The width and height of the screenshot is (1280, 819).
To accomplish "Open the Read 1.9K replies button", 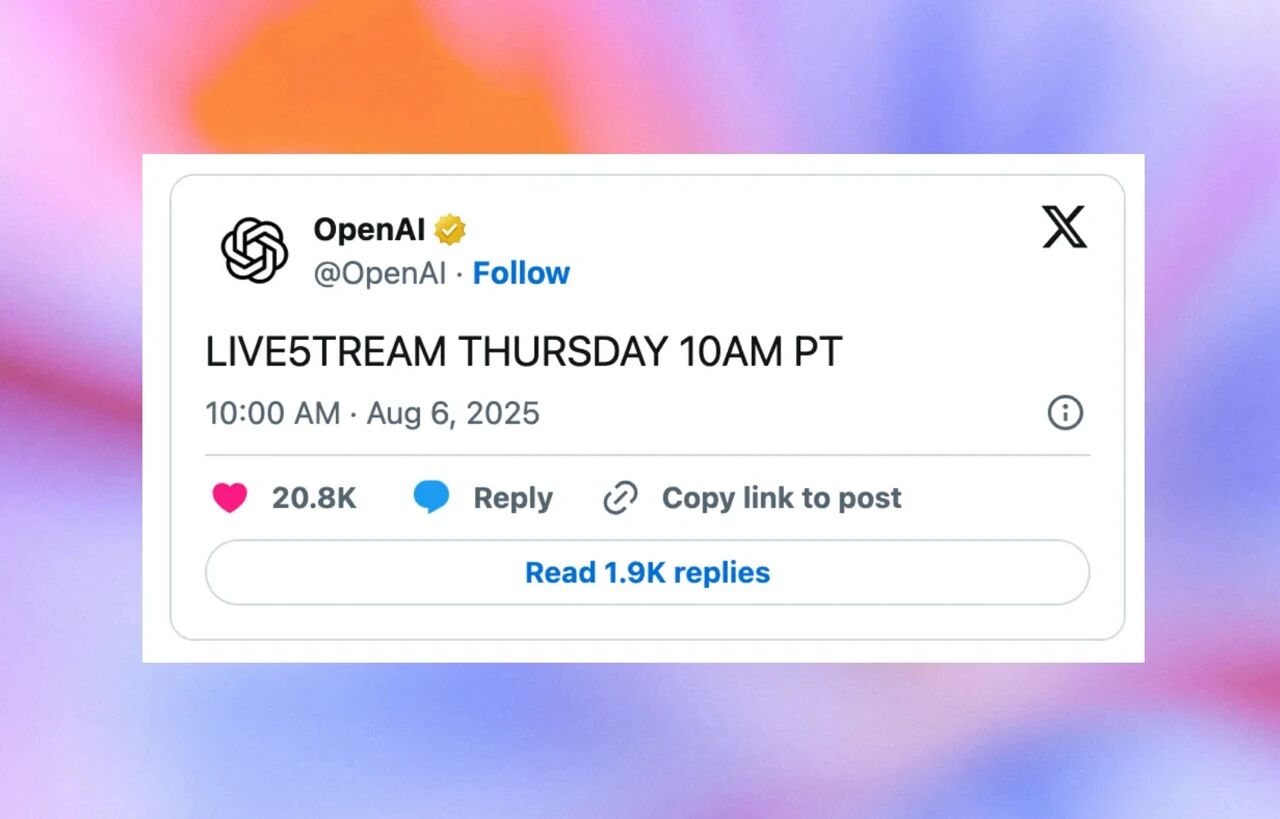I will click(x=647, y=572).
